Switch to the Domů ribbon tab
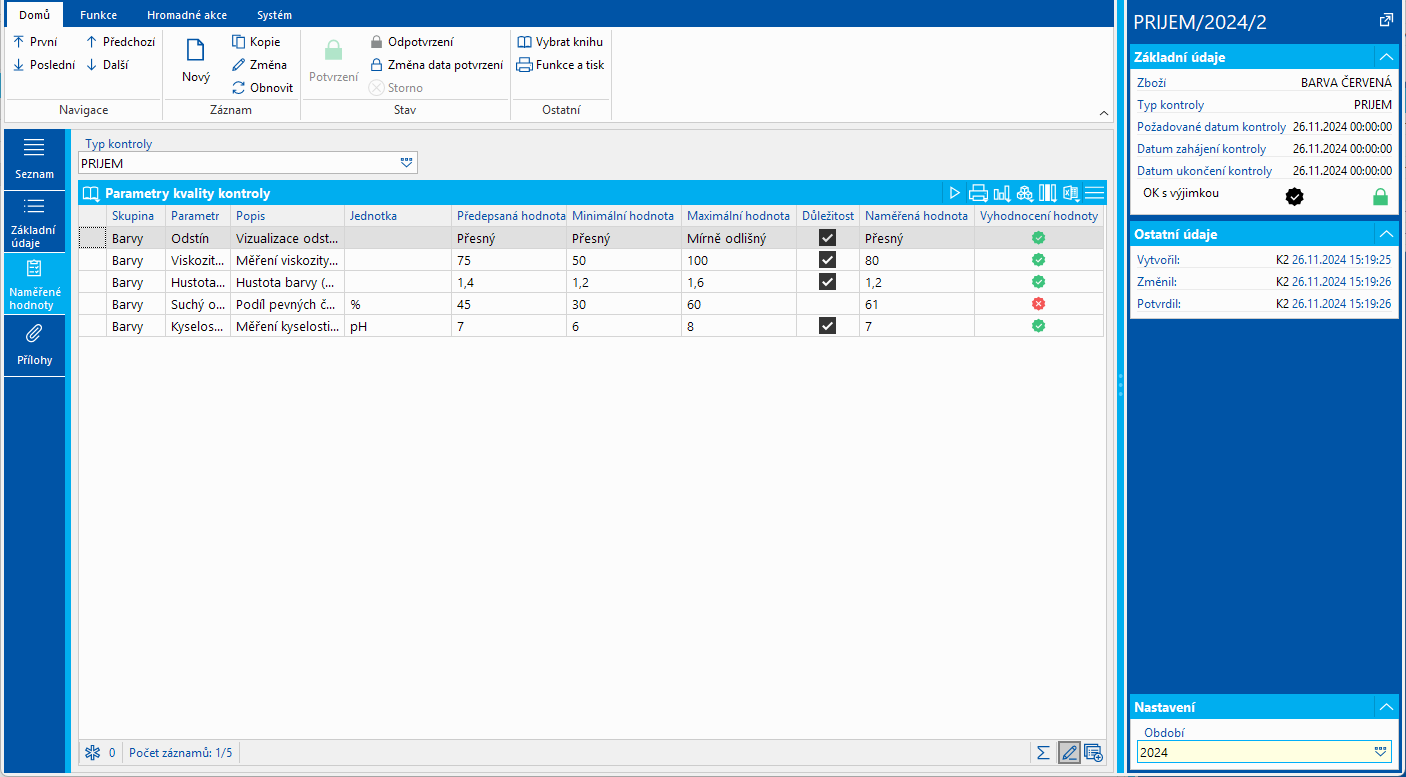The width and height of the screenshot is (1406, 777). click(34, 15)
